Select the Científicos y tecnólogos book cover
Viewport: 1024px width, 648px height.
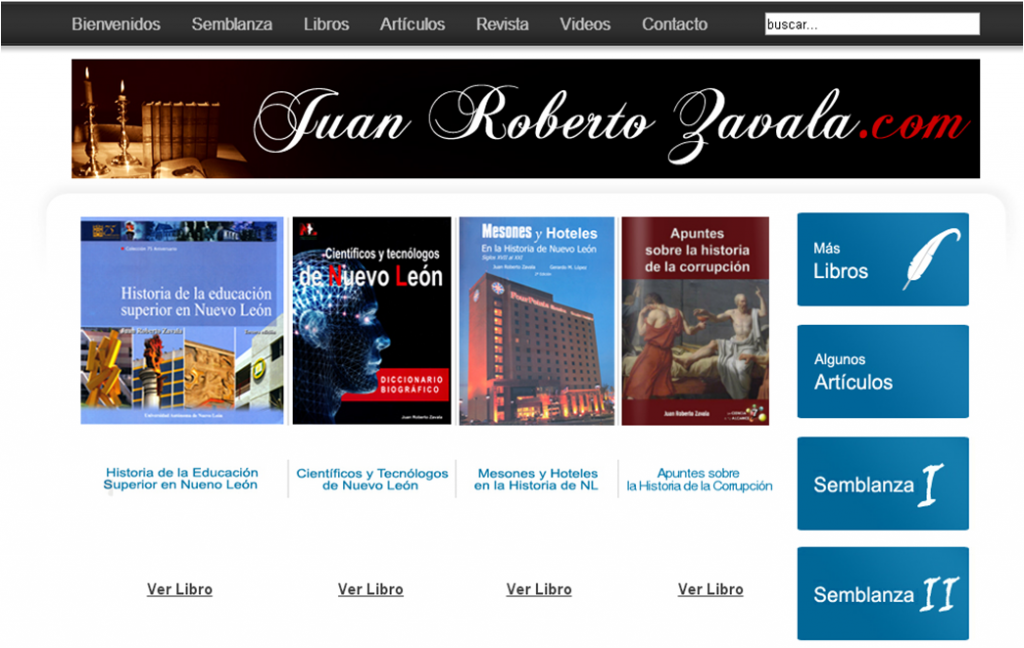[x=371, y=321]
